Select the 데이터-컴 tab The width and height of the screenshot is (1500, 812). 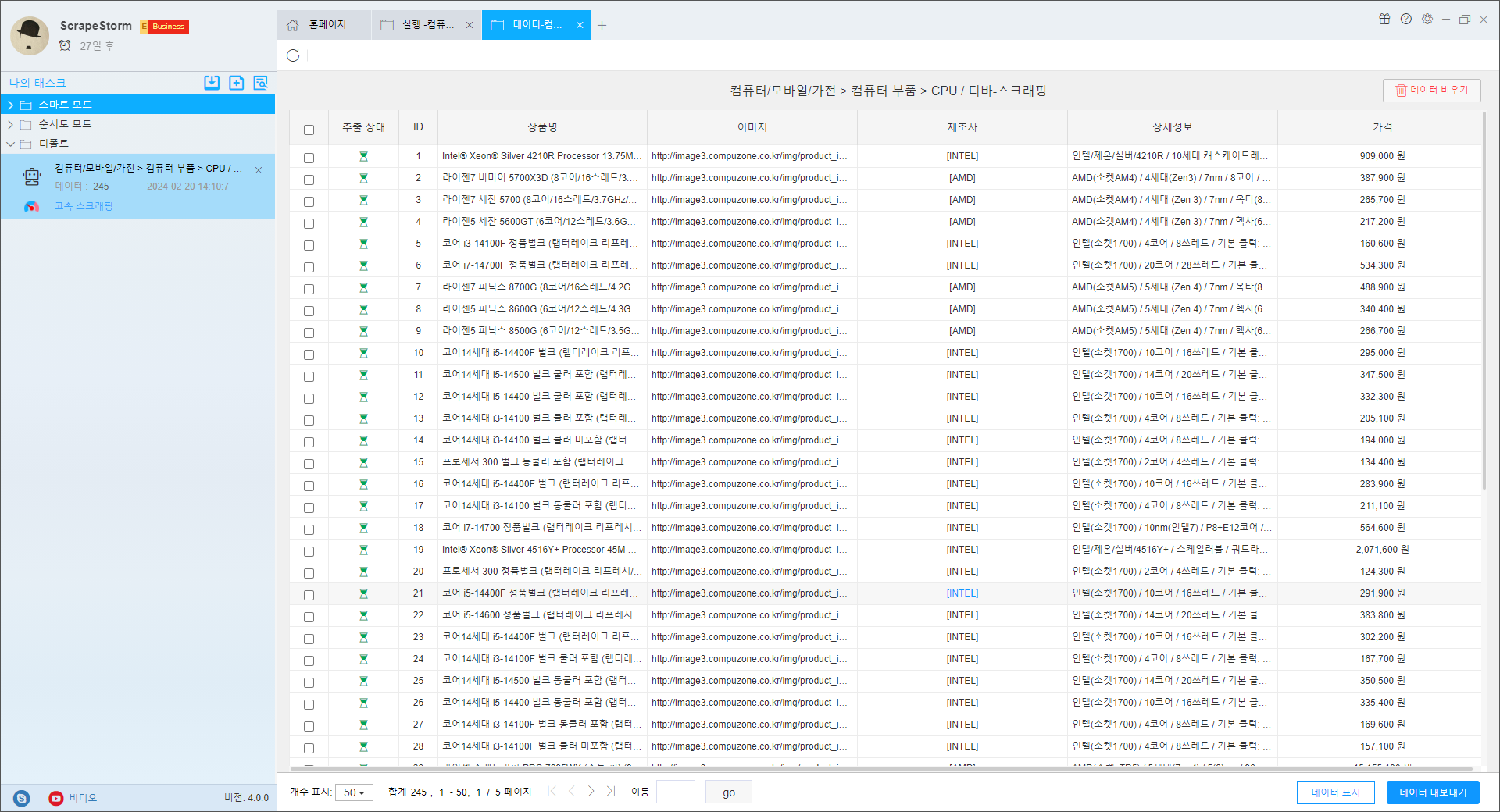pos(537,25)
